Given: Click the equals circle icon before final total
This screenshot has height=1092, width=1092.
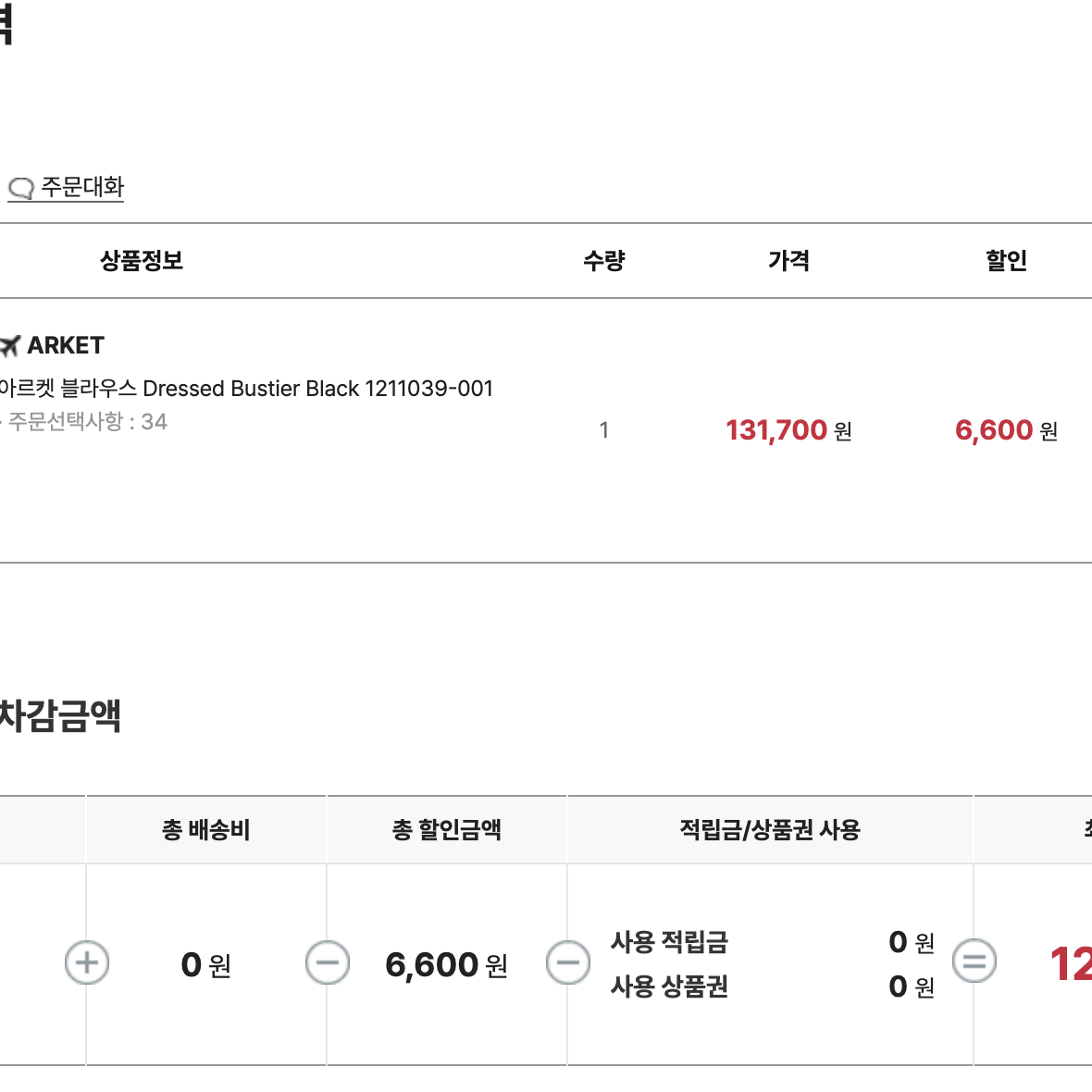Looking at the screenshot, I should [974, 962].
